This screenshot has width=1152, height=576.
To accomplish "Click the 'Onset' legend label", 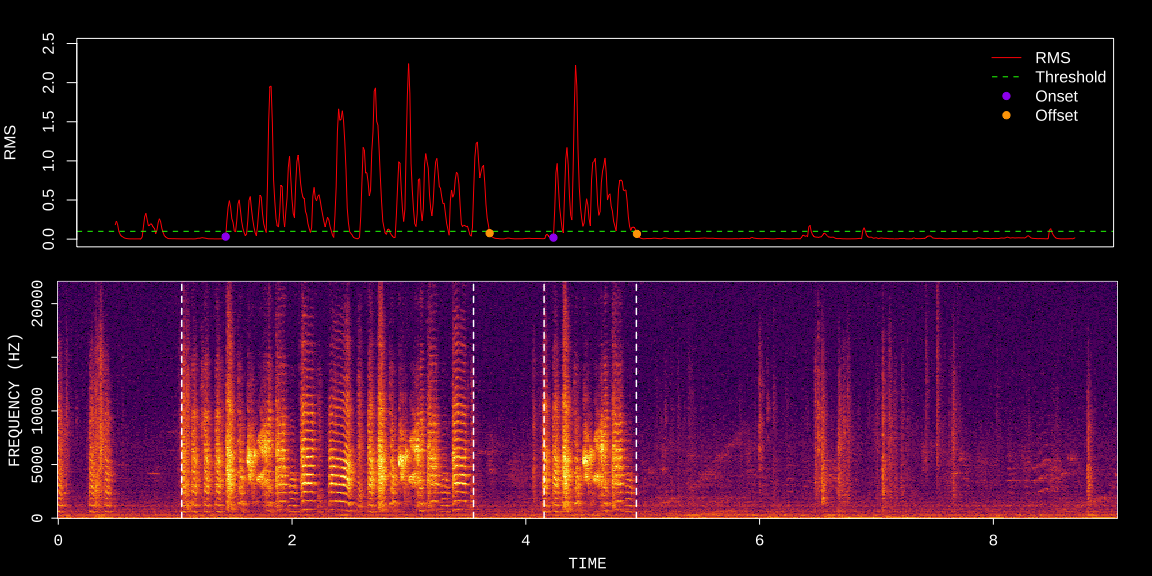I will (x=1056, y=96).
